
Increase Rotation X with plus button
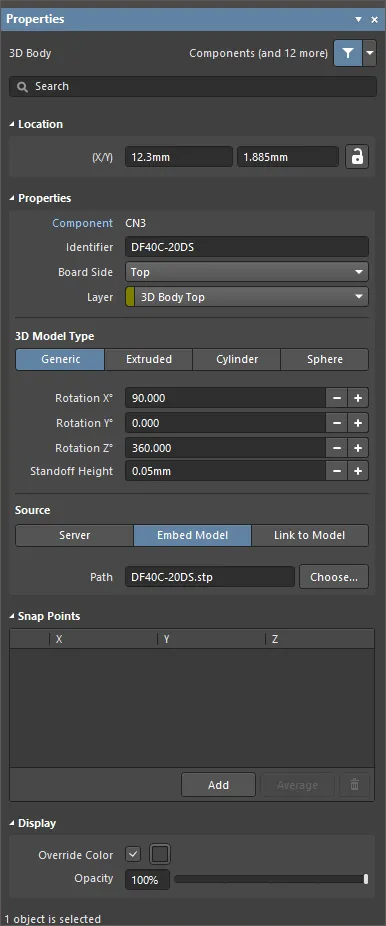(x=358, y=398)
